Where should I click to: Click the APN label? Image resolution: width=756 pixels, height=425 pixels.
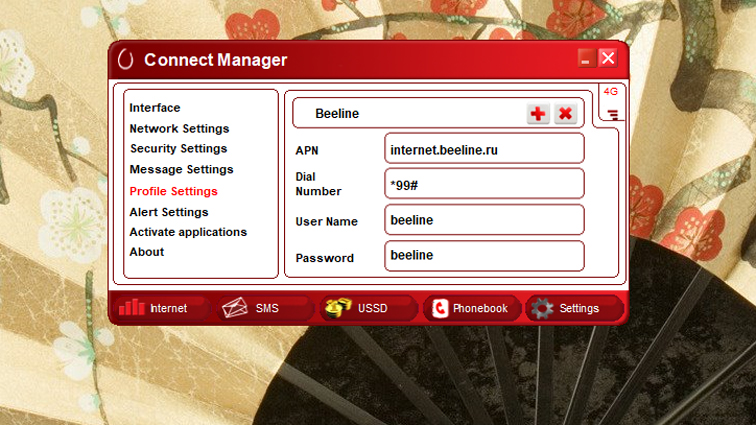coord(307,151)
